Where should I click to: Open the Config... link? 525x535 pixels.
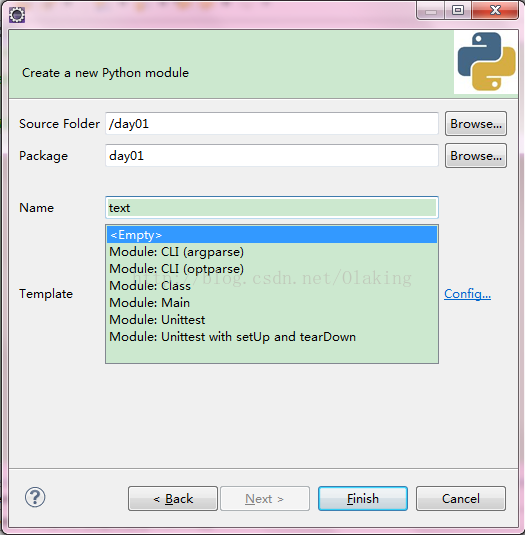coord(467,294)
